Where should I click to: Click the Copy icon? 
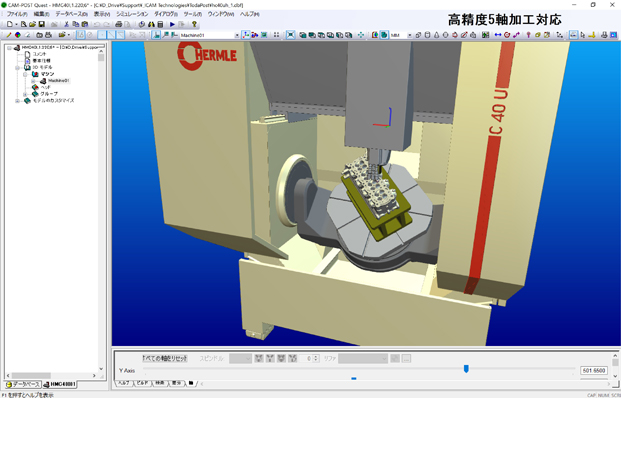[75, 24]
